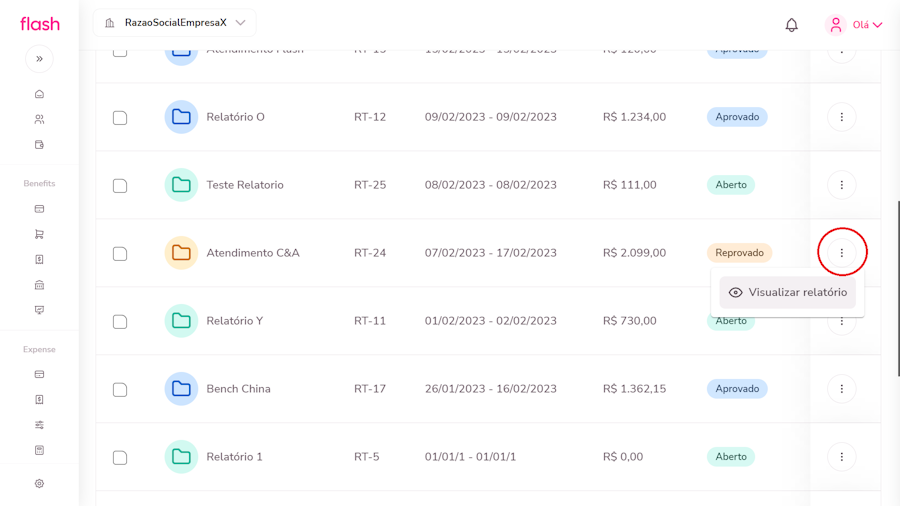This screenshot has height=506, width=900.
Task: Click the shopping cart icon under Benefits
Action: click(39, 234)
